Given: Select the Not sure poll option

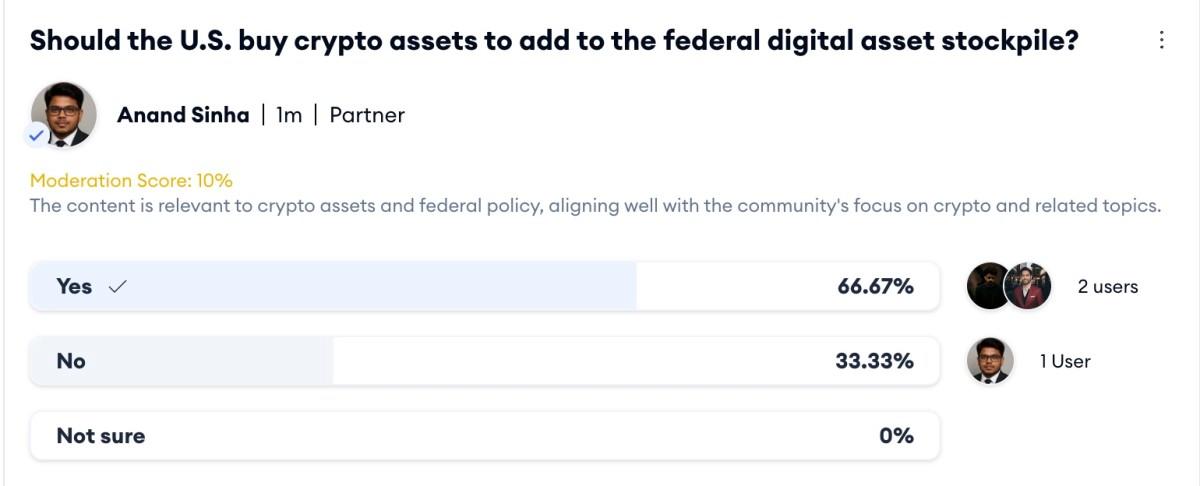Looking at the screenshot, I should click(485, 436).
